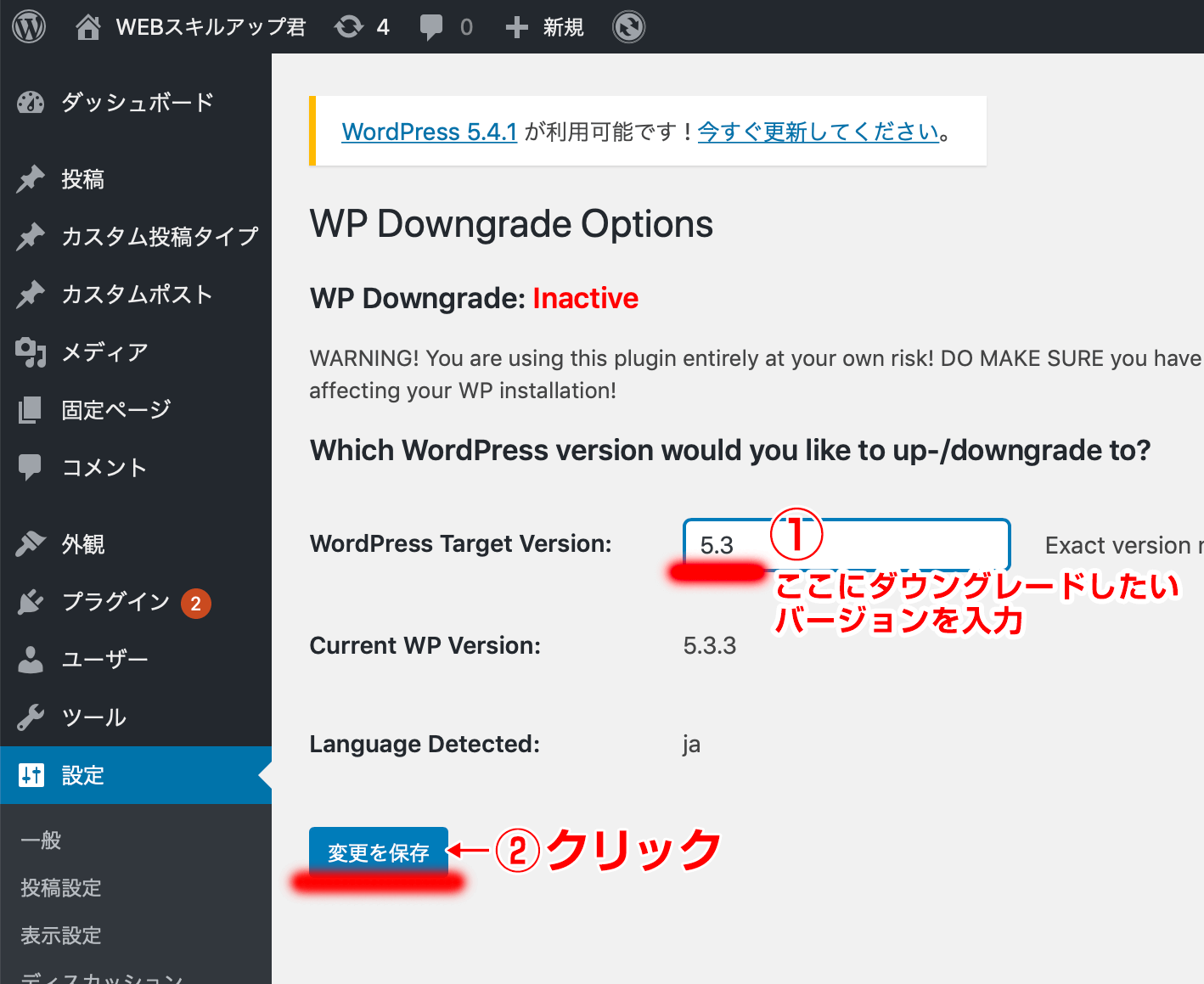Click the 今すぐ更新してください link
This screenshot has height=984, width=1204.
coord(819,132)
